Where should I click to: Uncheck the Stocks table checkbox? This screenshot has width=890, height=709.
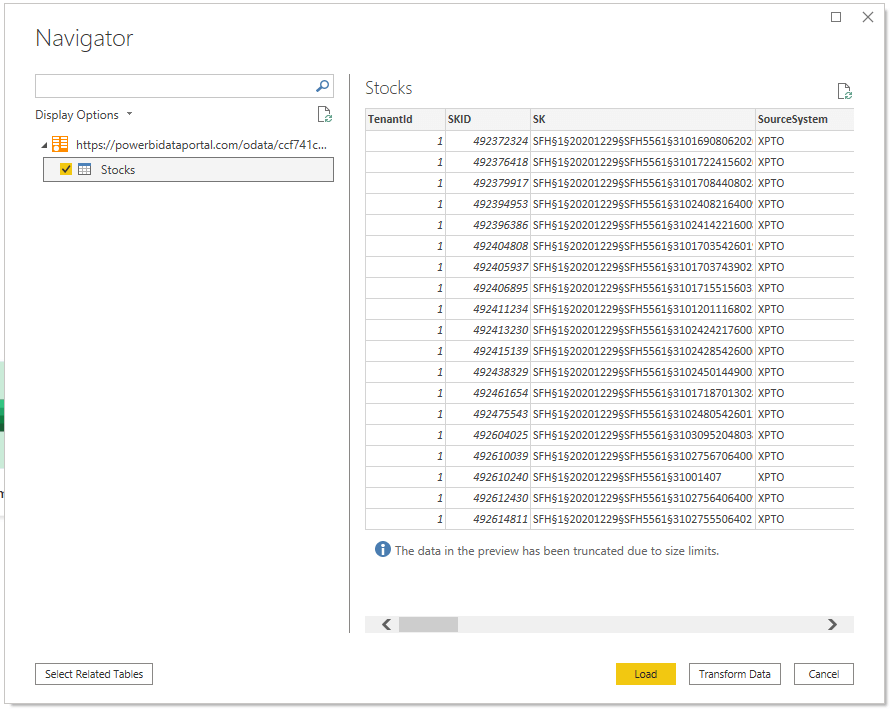(x=68, y=169)
